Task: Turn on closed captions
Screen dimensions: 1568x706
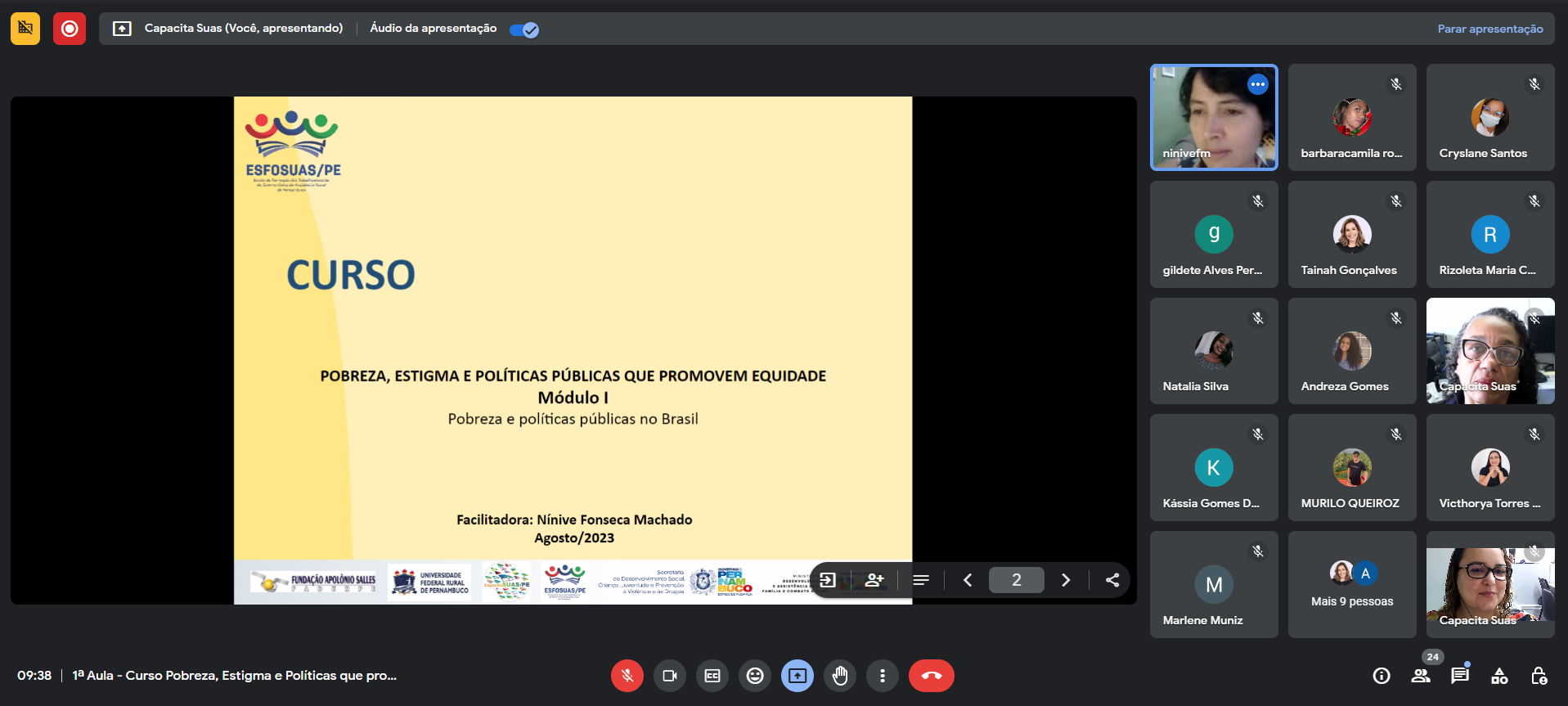Action: coord(712,676)
